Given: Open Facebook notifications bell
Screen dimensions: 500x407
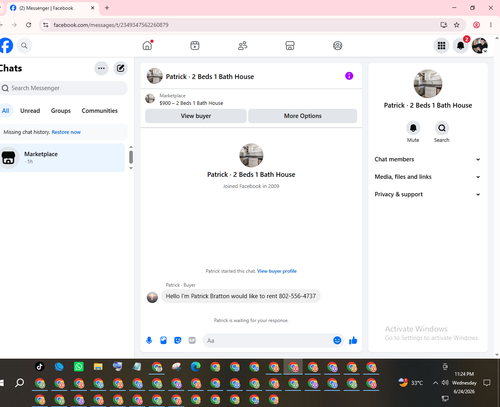Looking at the screenshot, I should tap(460, 46).
